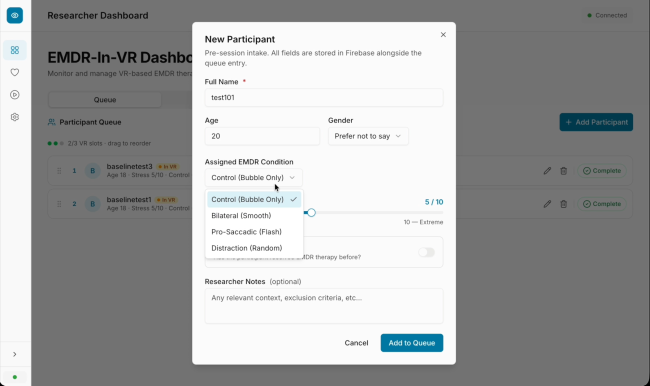The image size is (650, 386).
Task: Click the stress level slider handle
Action: (311, 213)
